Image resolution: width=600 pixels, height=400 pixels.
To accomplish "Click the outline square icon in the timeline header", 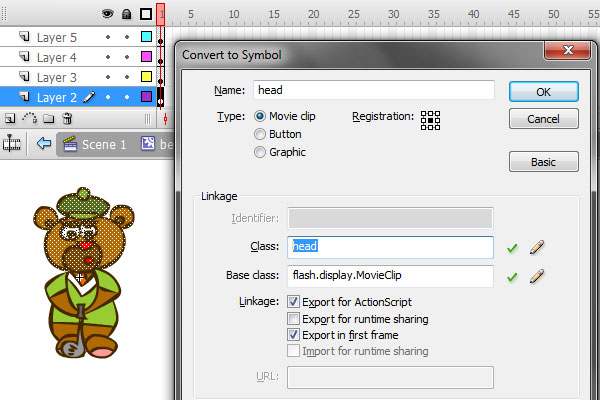I will point(146,14).
